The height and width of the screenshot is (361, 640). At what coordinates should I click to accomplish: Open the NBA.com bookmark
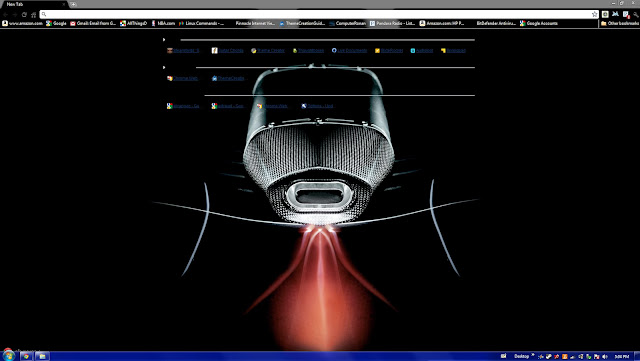(x=163, y=23)
